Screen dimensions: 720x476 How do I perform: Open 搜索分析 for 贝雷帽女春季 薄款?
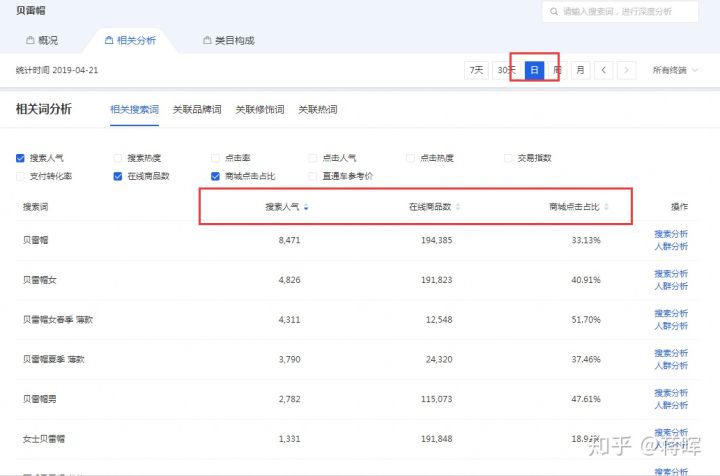[x=671, y=314]
